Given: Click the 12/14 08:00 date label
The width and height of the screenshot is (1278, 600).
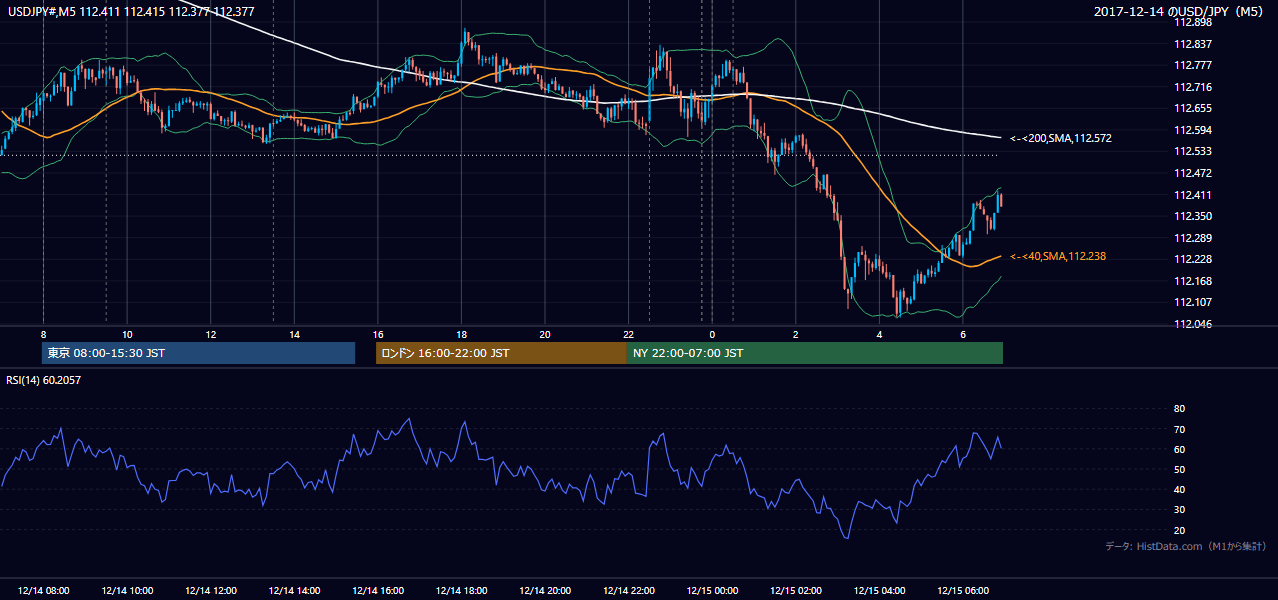Looking at the screenshot, I should click(x=43, y=591).
